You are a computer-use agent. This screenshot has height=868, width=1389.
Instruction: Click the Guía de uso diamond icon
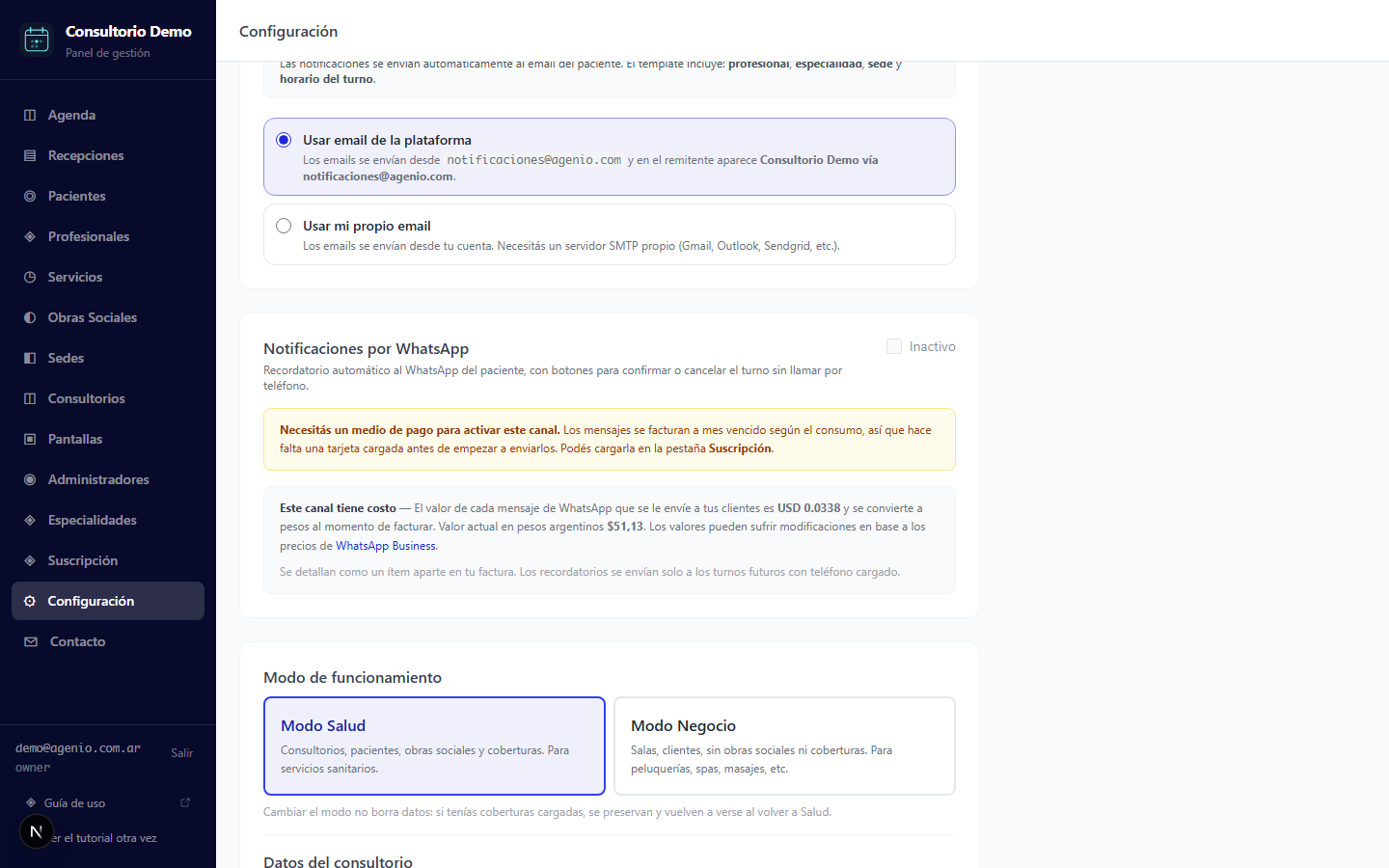click(31, 802)
